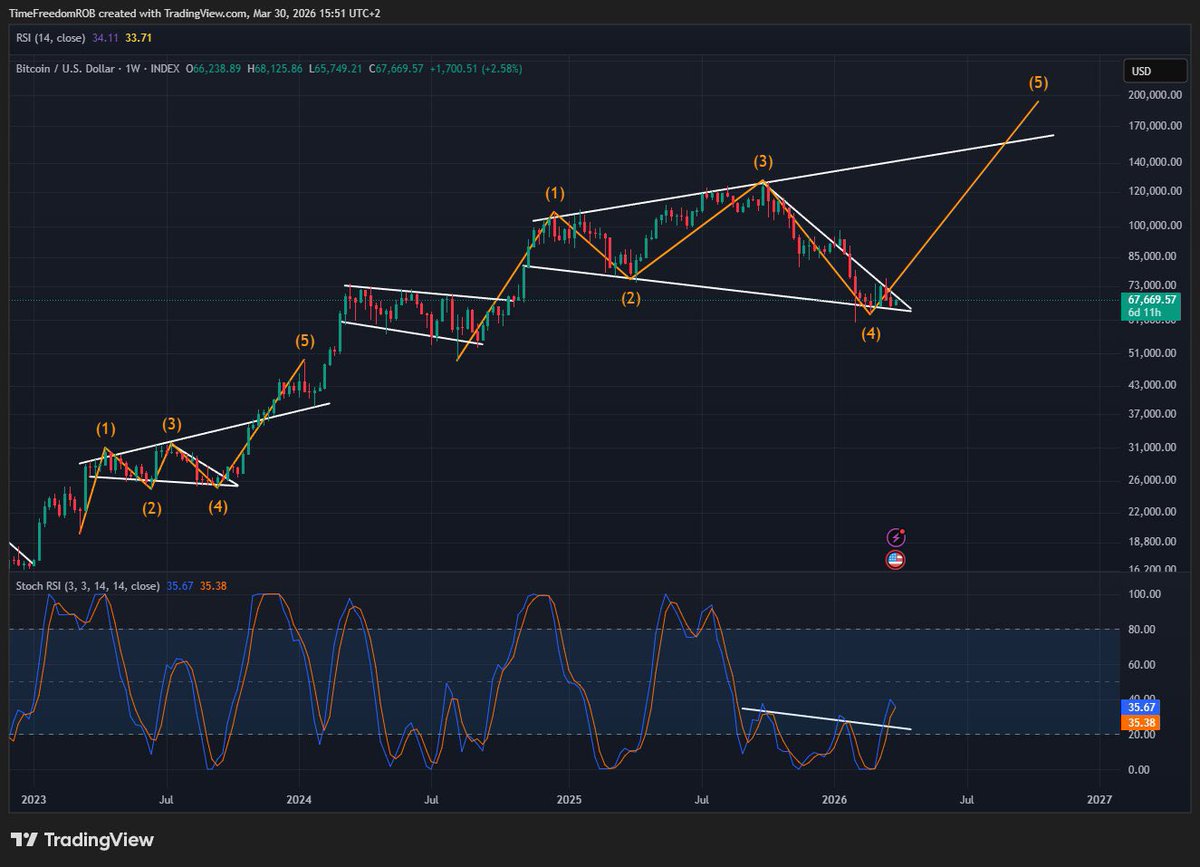Click the 2026 time axis label
This screenshot has height=867, width=1200.
click(x=833, y=800)
